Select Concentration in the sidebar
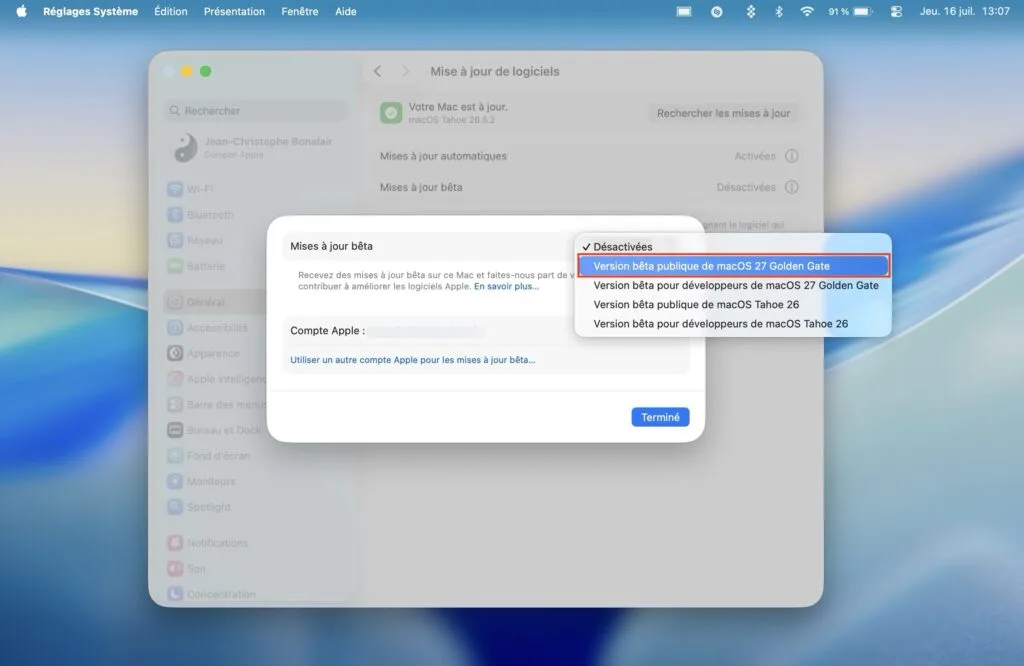 (x=255, y=594)
